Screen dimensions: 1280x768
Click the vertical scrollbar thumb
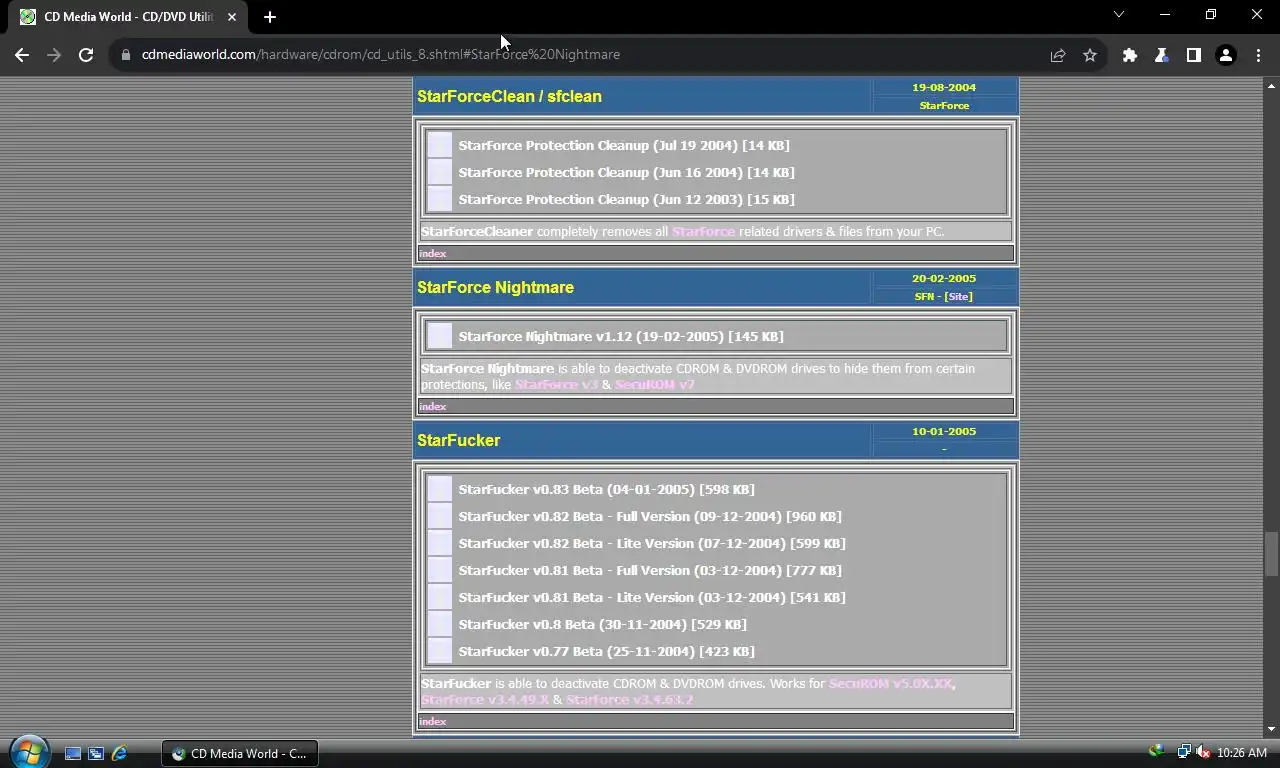(x=1271, y=555)
